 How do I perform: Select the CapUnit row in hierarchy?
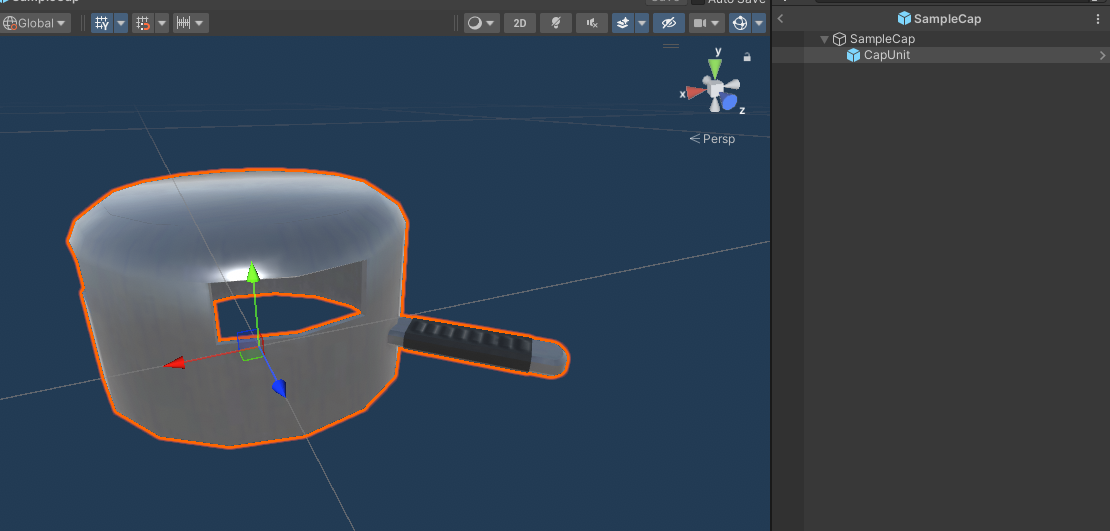(x=941, y=55)
